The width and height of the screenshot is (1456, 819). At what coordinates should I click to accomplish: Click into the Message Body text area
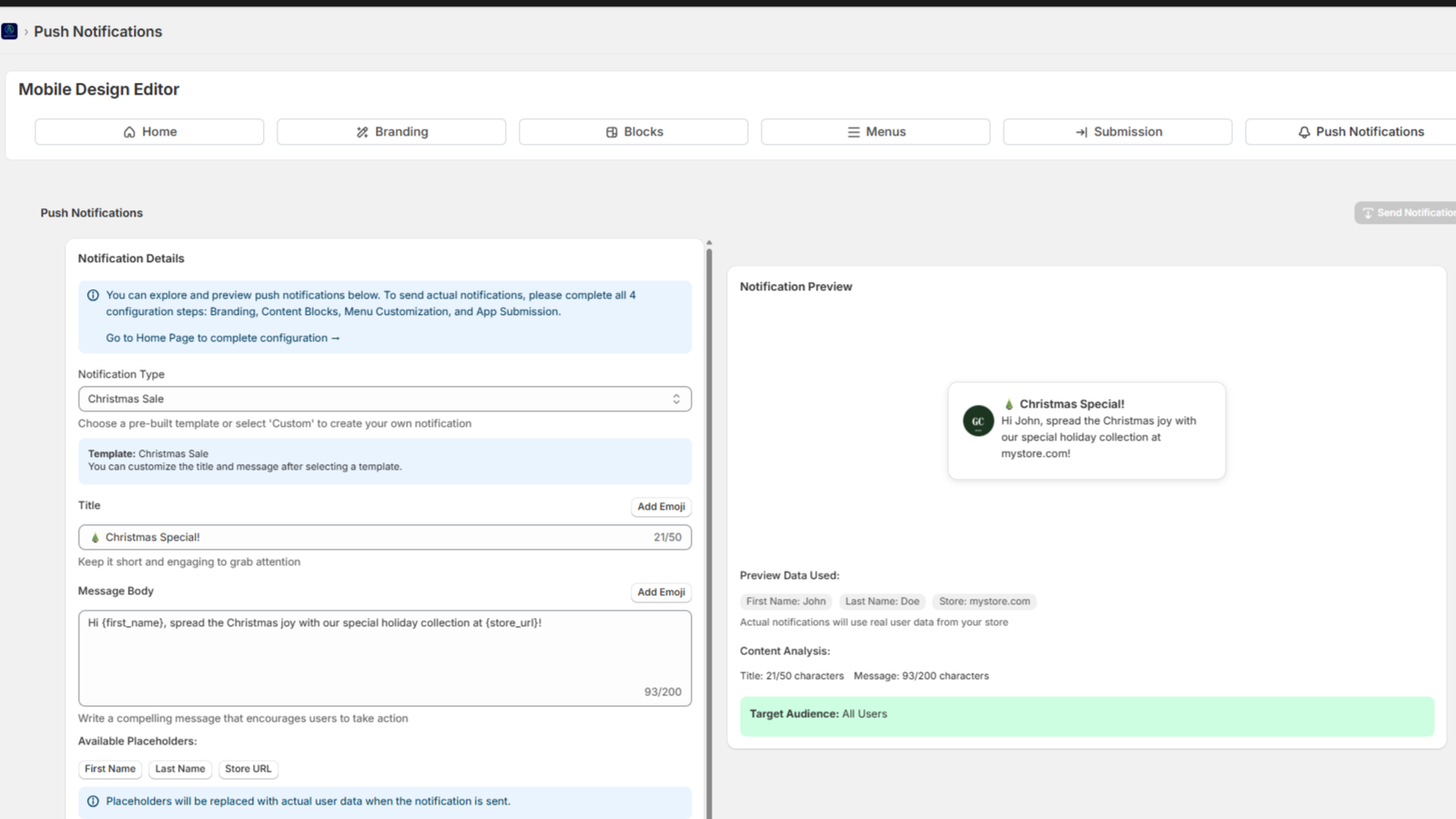(385, 658)
